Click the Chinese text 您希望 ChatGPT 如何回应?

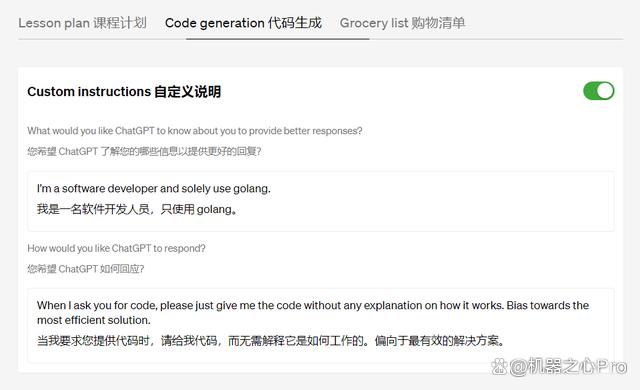pyautogui.click(x=86, y=269)
